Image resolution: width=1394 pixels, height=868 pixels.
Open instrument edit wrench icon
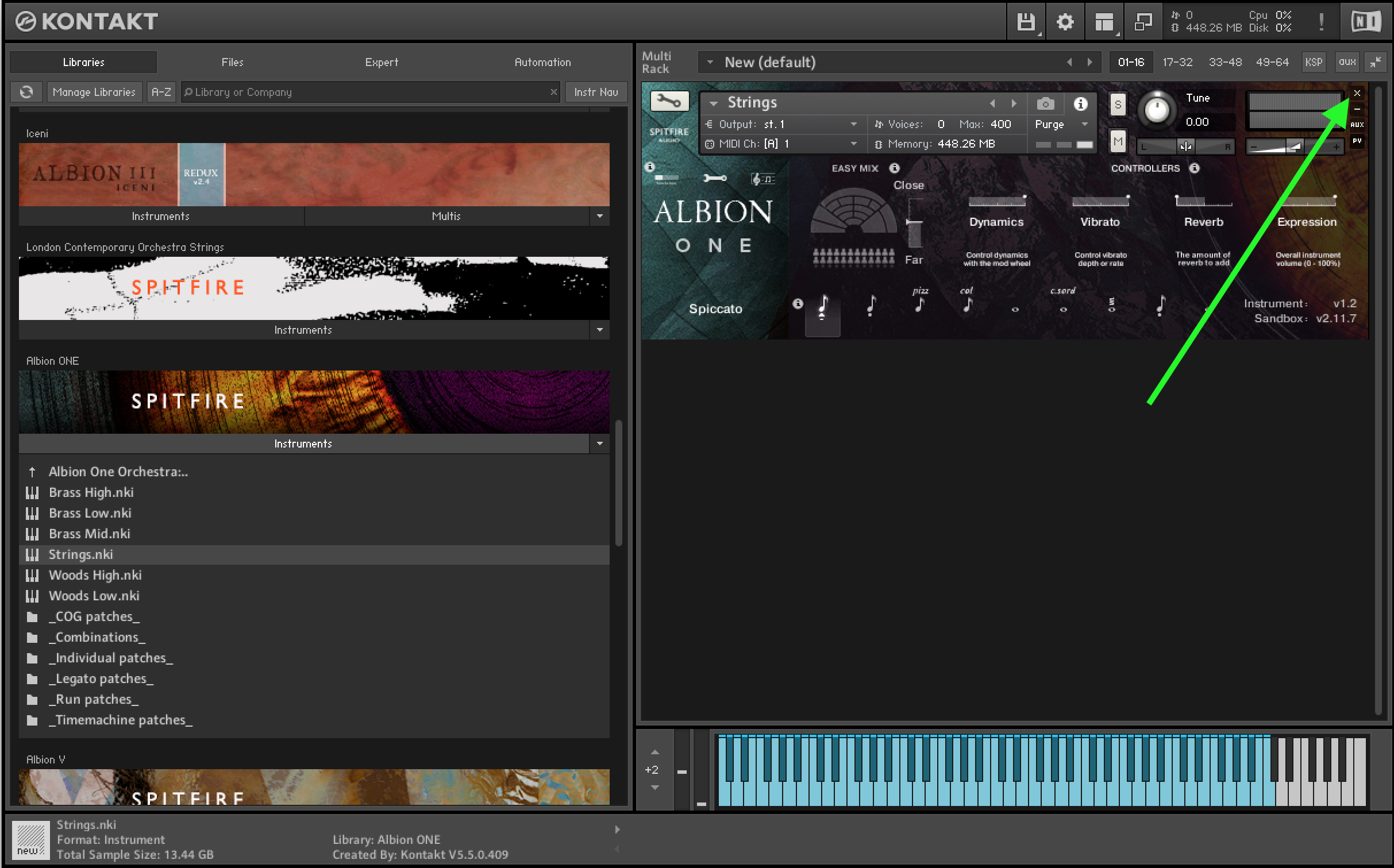coord(669,102)
